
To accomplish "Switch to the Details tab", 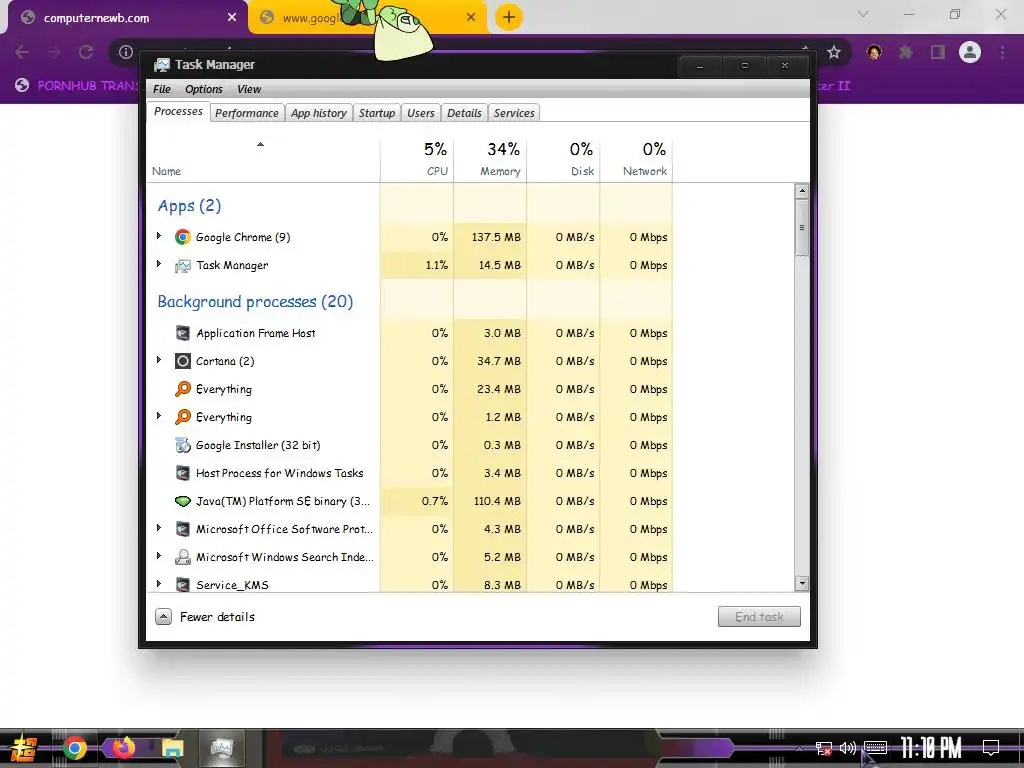I will 464,113.
